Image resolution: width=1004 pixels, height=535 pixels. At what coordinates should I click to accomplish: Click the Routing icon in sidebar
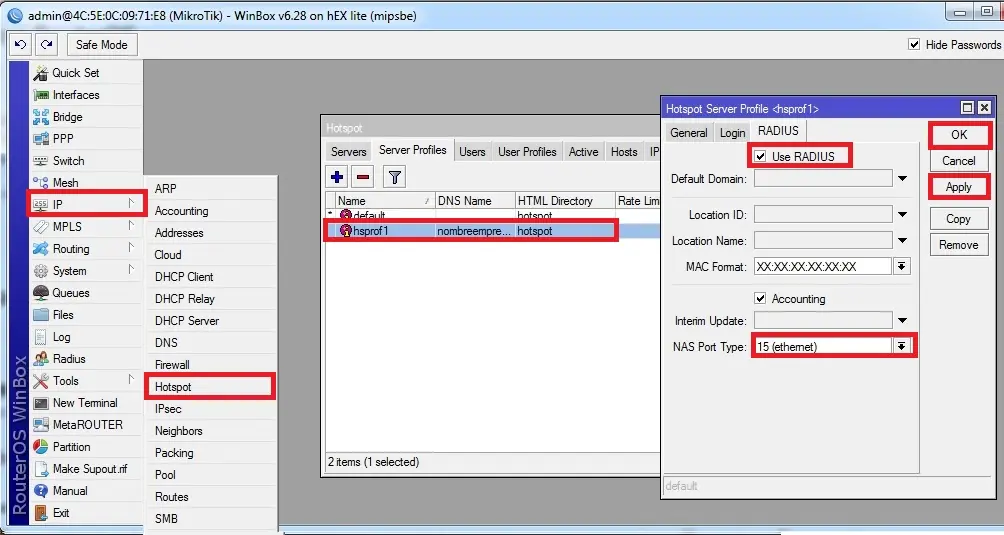coord(41,249)
